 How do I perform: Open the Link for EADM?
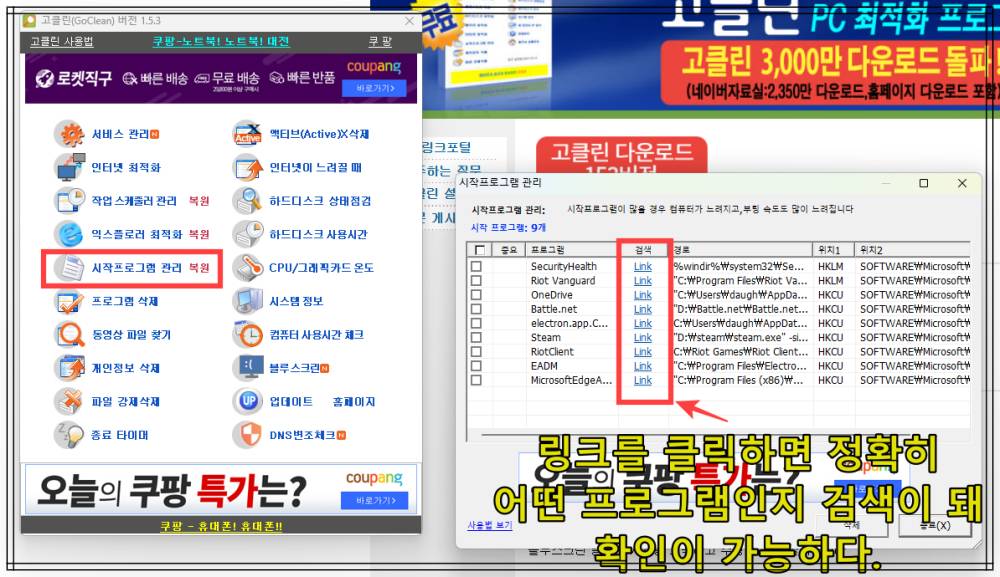[x=643, y=366]
